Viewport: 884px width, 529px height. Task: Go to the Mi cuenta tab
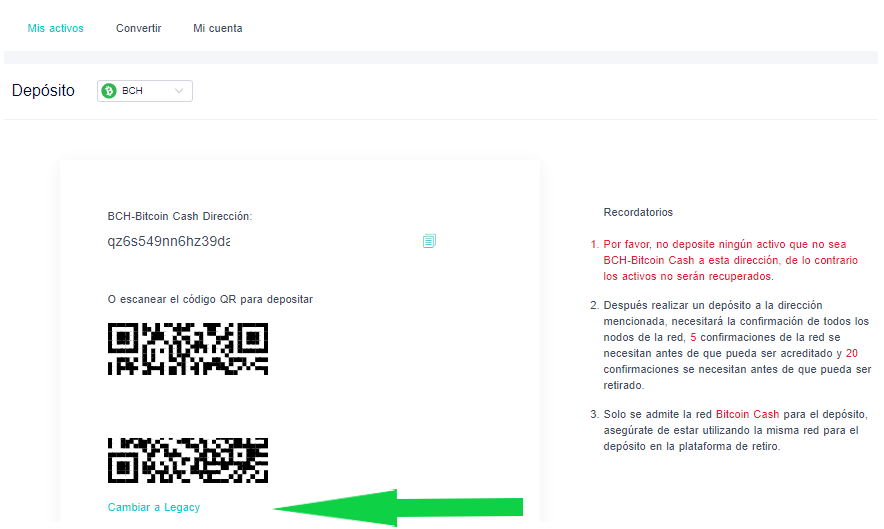(218, 28)
